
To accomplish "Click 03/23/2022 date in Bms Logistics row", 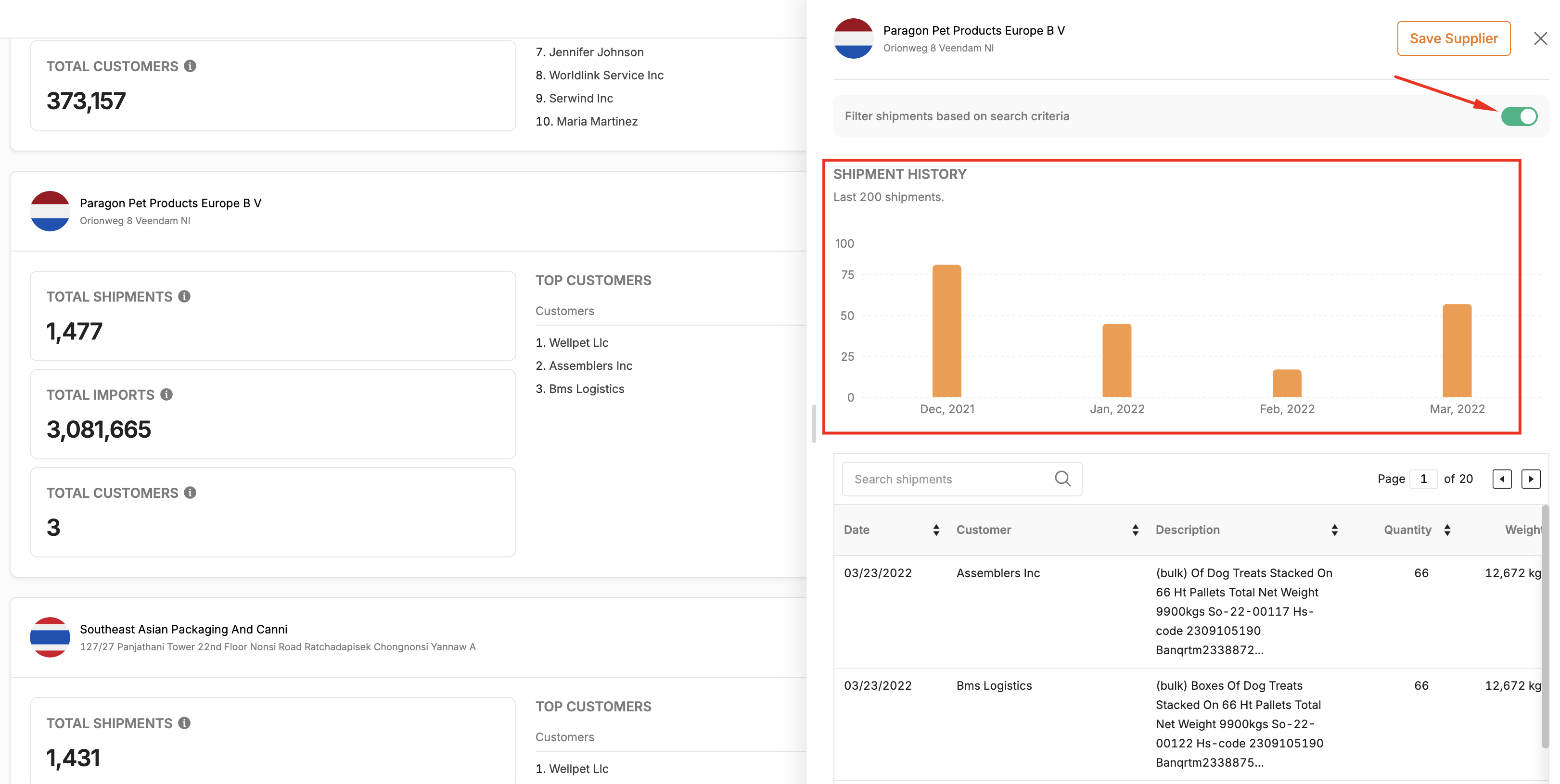I will point(878,685).
